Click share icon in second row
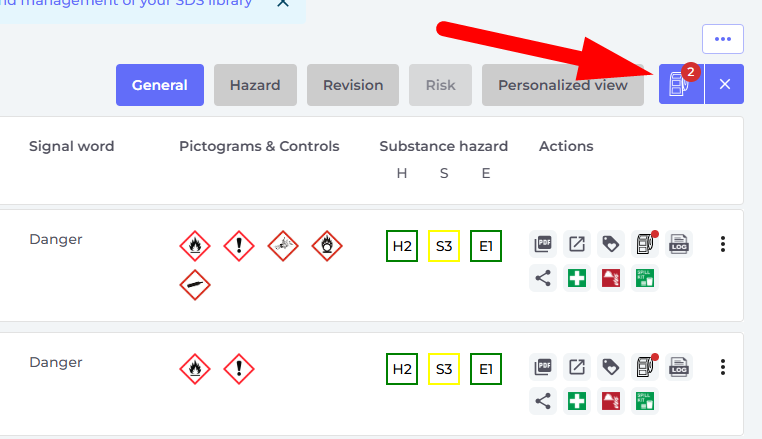Image resolution: width=762 pixels, height=439 pixels. click(543, 401)
